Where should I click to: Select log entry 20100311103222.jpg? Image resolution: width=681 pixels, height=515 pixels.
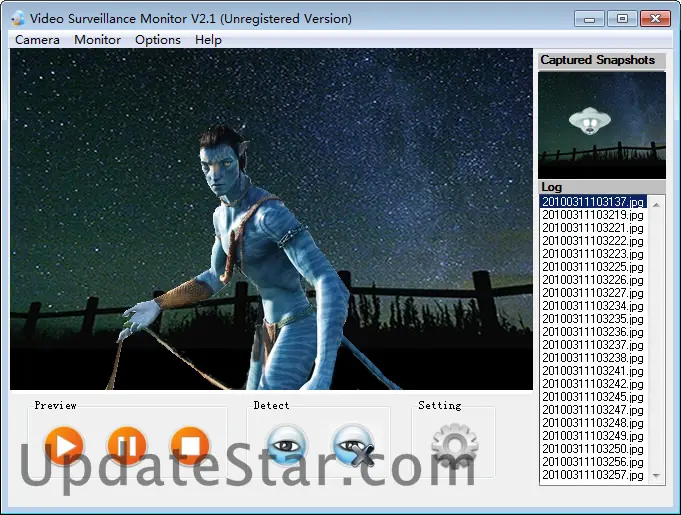pos(593,241)
